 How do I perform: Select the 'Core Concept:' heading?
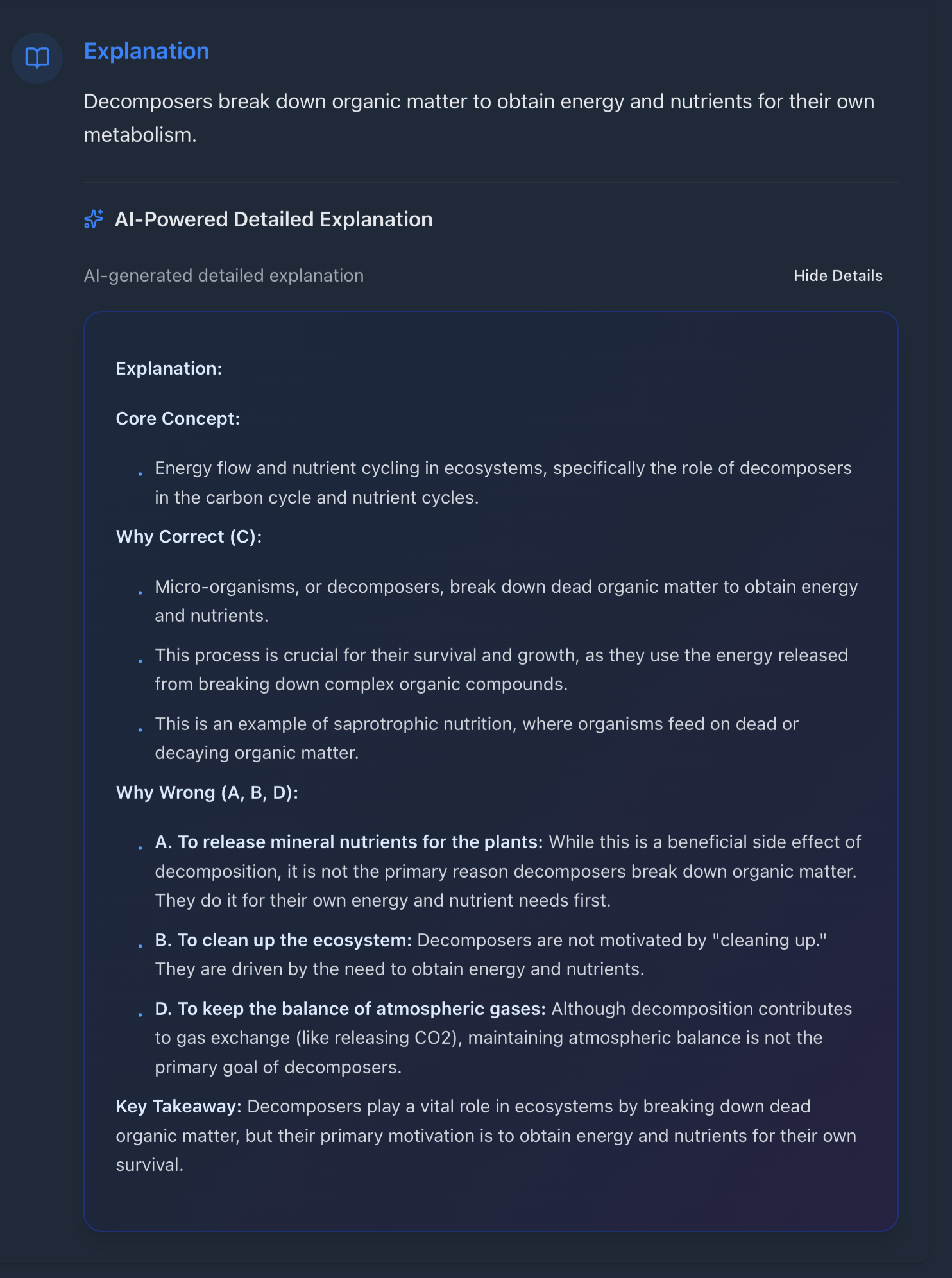178,419
